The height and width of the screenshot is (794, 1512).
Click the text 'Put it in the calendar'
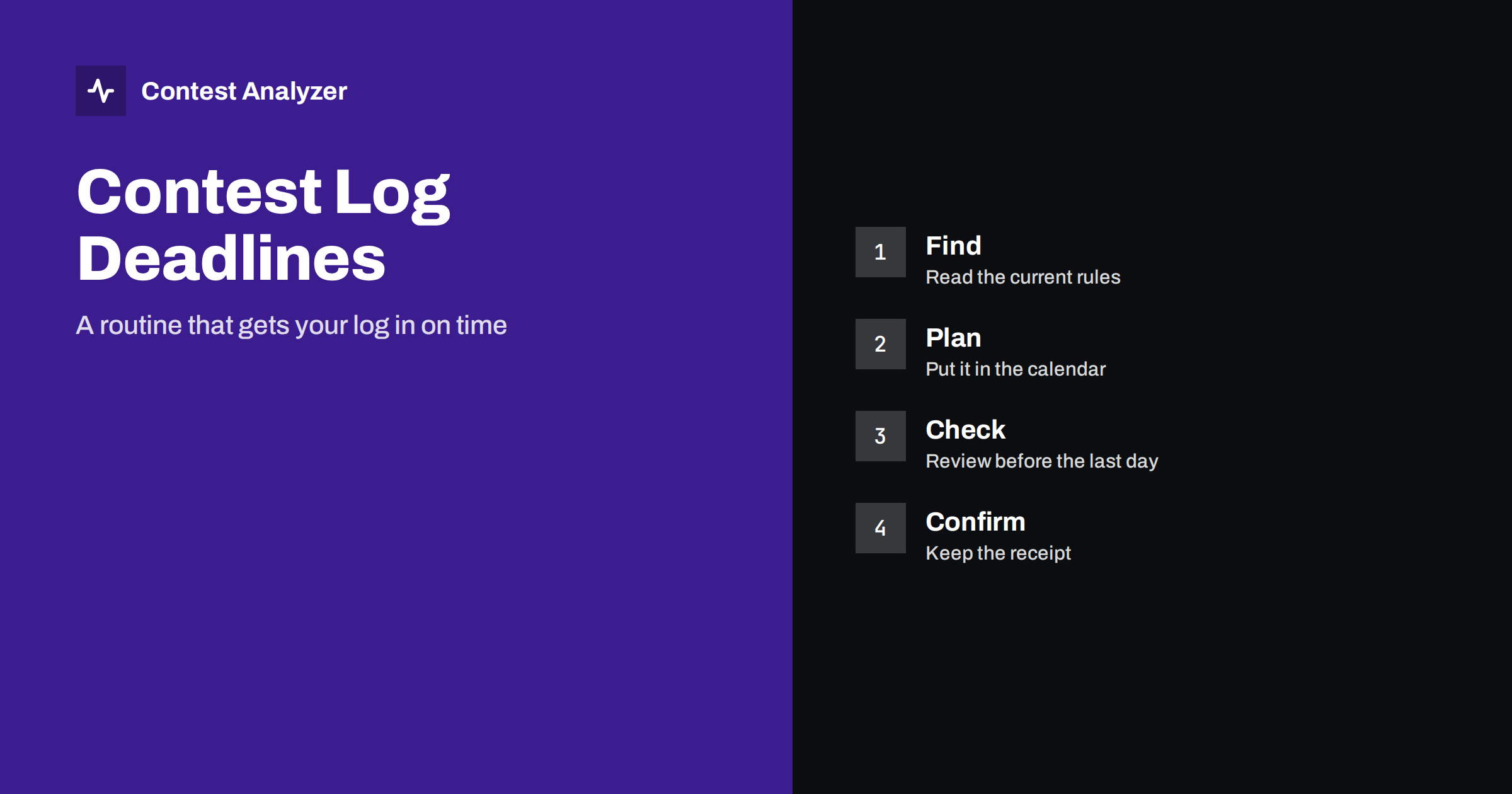click(1016, 369)
